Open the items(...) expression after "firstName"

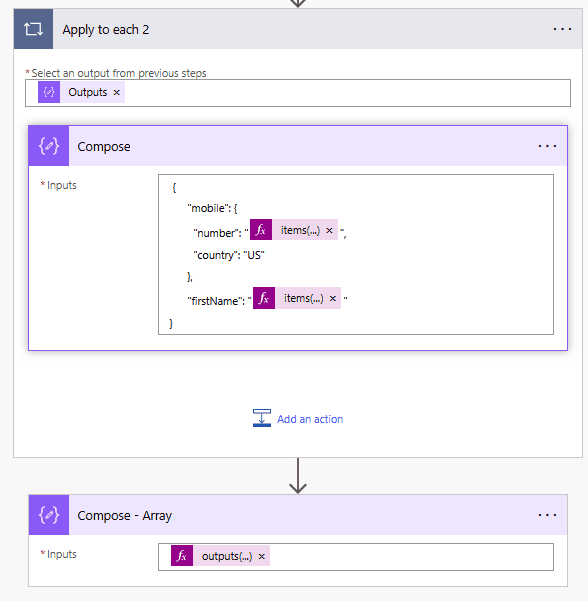pos(304,298)
